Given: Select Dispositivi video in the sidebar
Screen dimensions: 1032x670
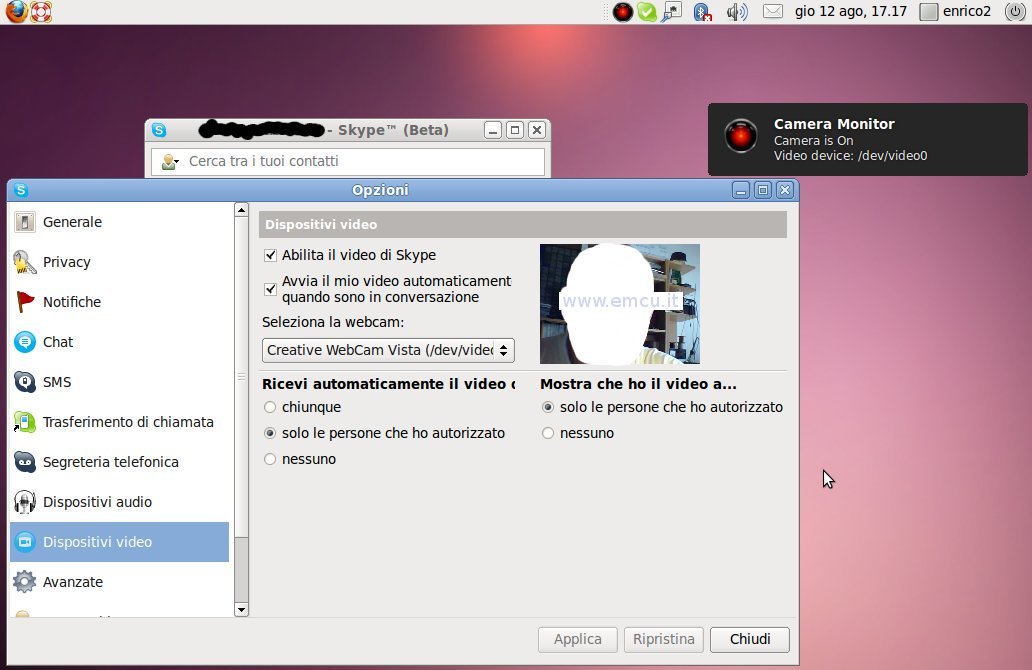Looking at the screenshot, I should coord(119,542).
